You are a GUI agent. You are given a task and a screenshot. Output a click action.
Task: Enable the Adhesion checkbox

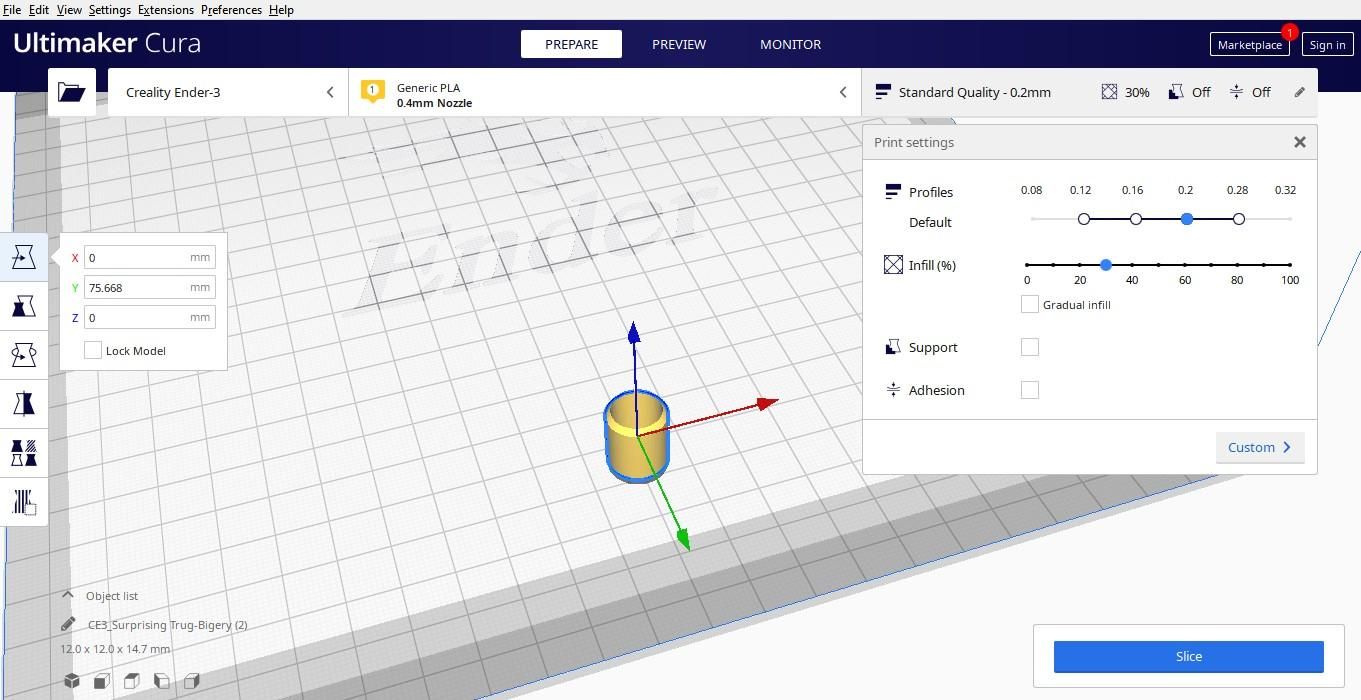[1029, 390]
